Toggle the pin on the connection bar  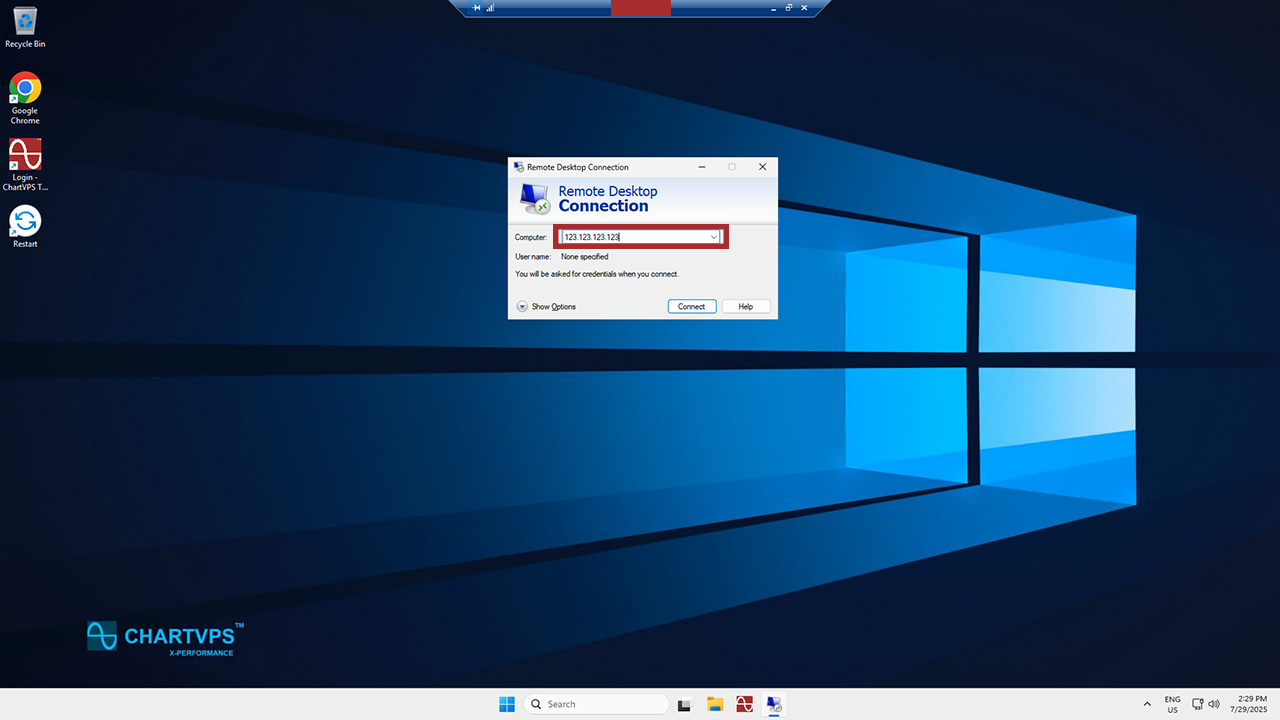[477, 8]
